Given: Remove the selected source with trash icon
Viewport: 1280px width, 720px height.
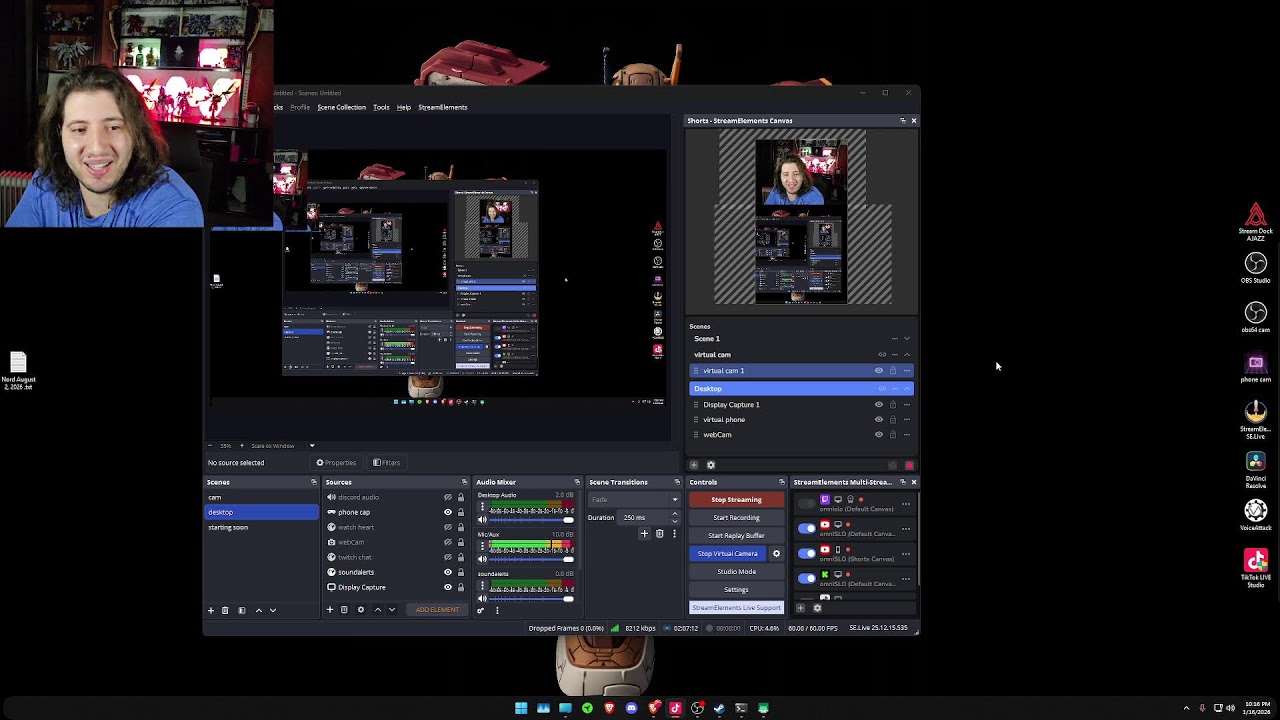Looking at the screenshot, I should coord(344,610).
